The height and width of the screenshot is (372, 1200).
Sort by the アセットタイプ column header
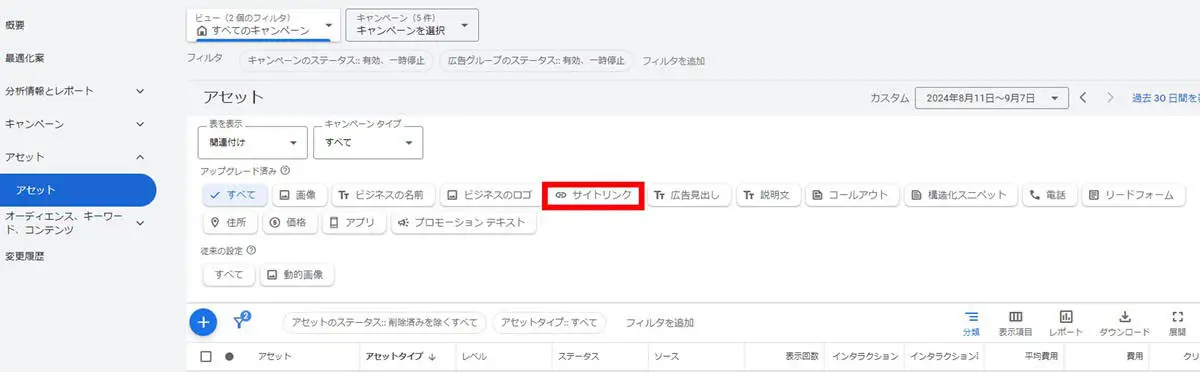pyautogui.click(x=400, y=356)
